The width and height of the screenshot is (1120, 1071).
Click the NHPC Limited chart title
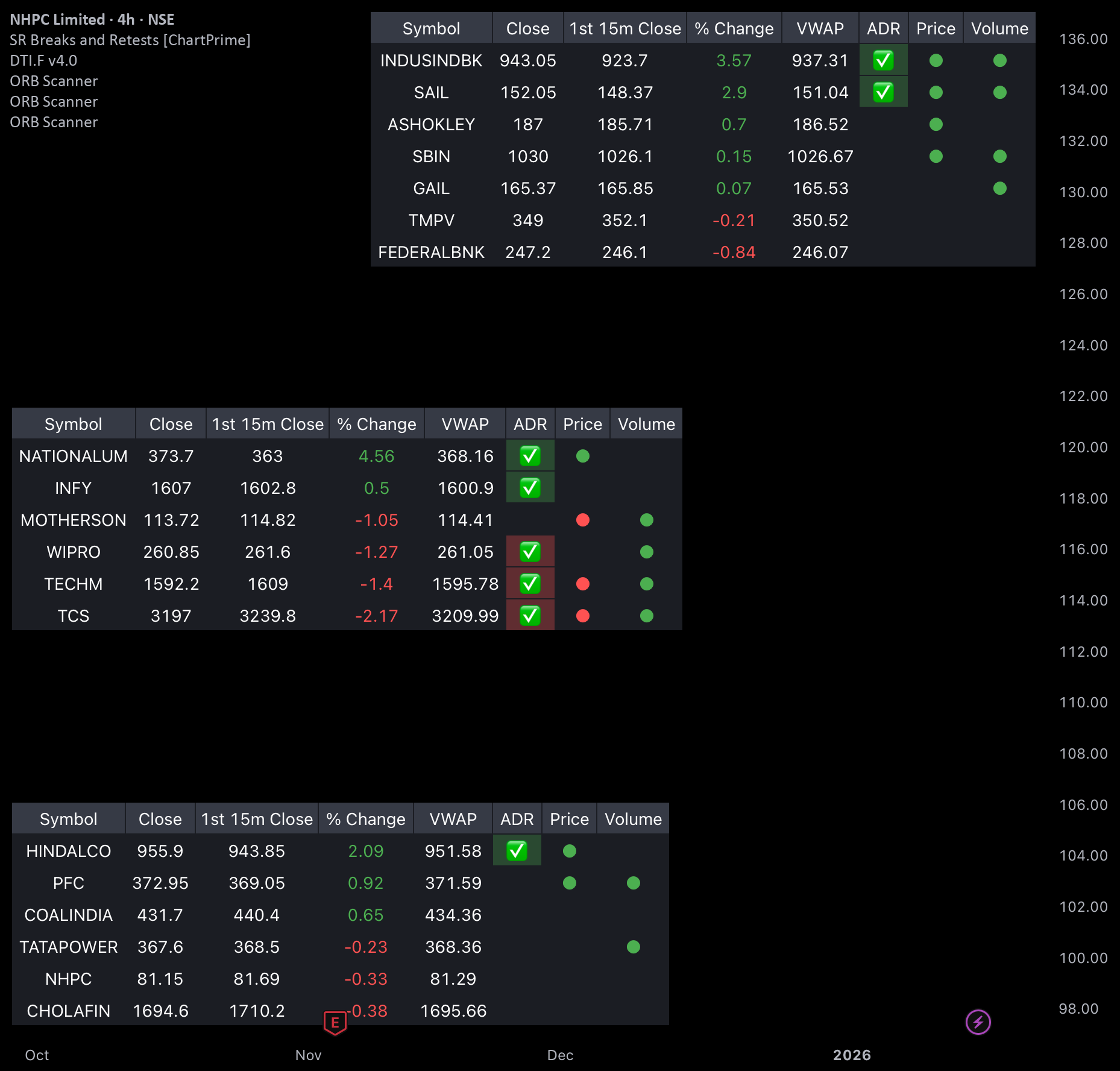pos(92,19)
